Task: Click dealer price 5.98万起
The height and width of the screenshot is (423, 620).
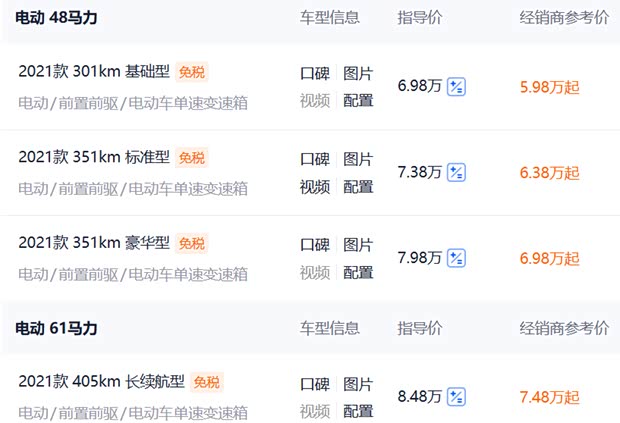Action: pos(549,87)
